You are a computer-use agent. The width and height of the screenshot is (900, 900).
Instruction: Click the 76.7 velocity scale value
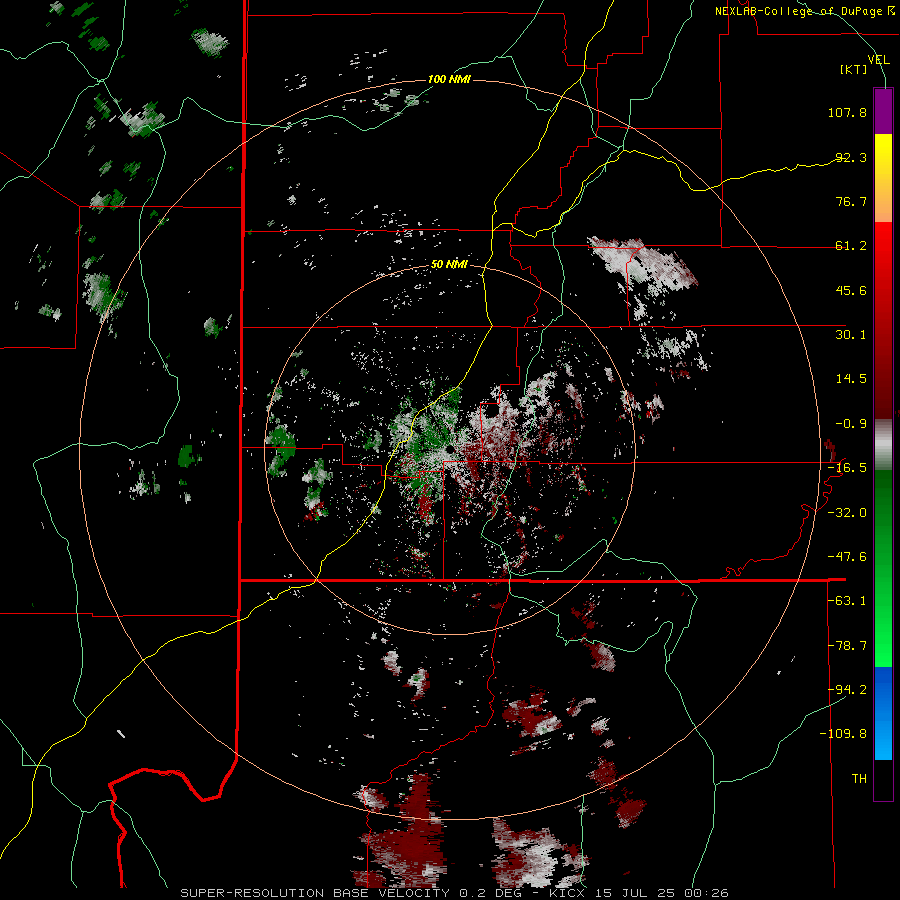click(x=851, y=201)
